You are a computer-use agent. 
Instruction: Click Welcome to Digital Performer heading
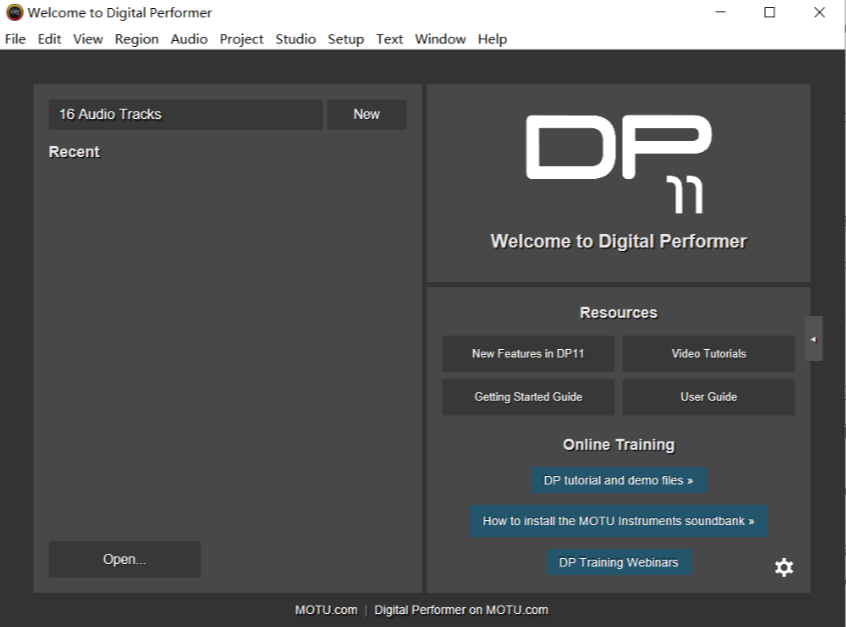click(x=618, y=241)
